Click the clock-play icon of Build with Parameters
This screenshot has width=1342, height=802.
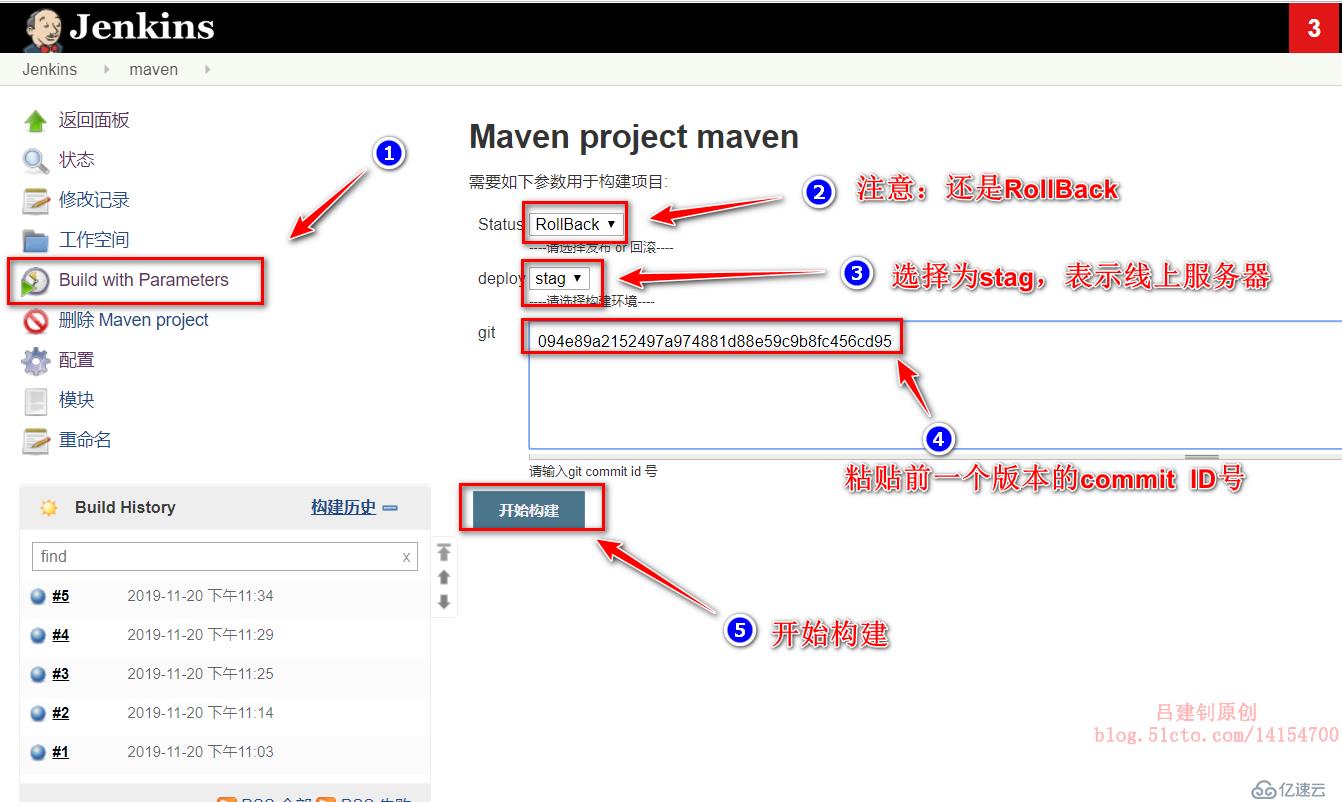point(35,281)
